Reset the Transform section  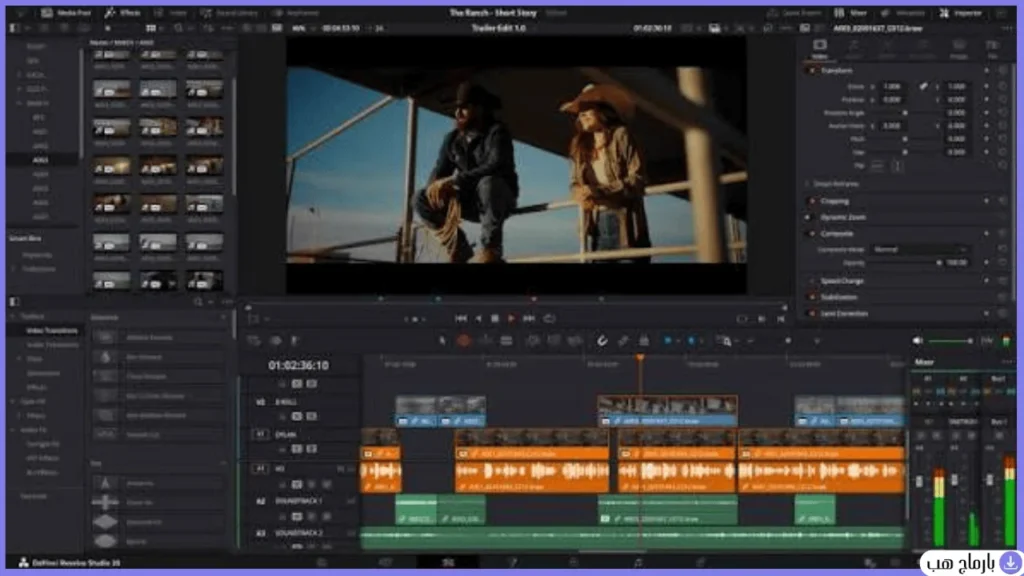(1003, 71)
